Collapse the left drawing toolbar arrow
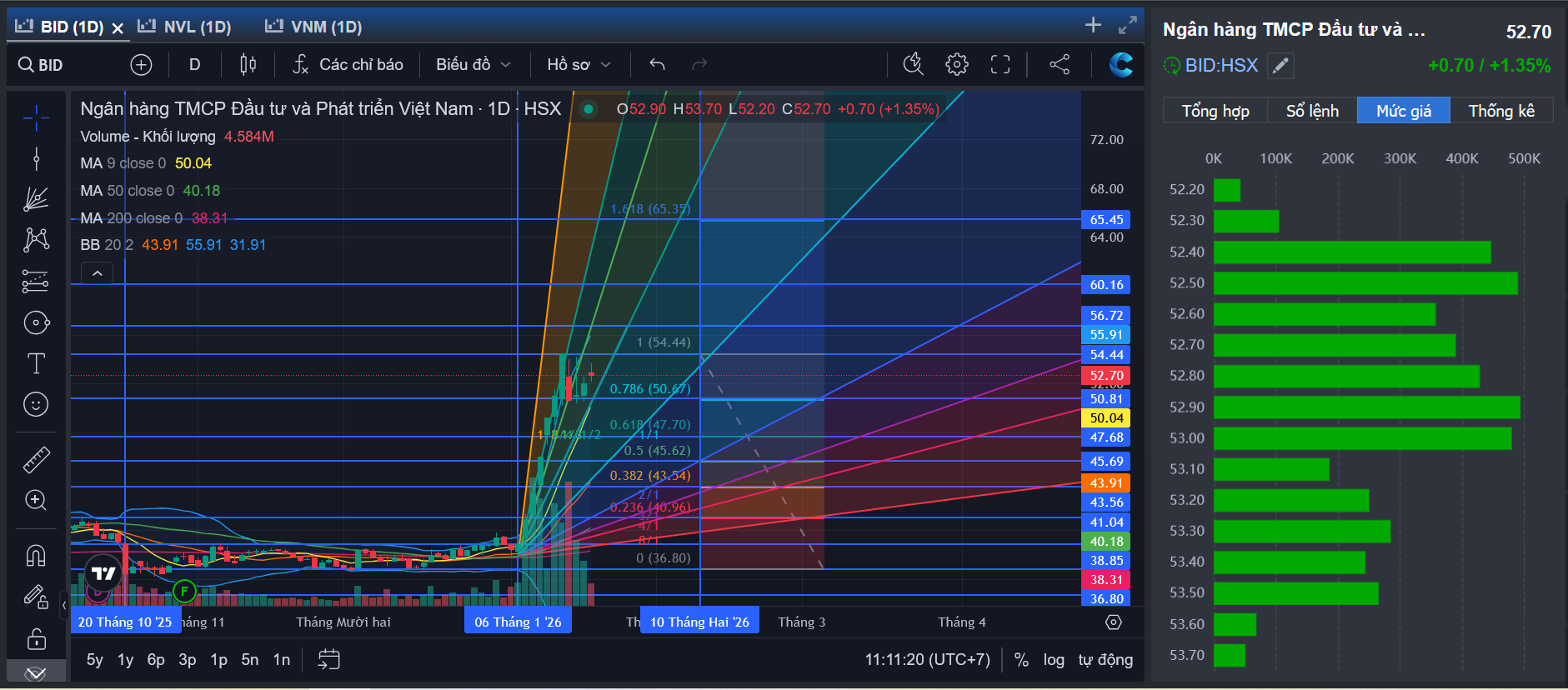This screenshot has width=1568, height=690. point(64,605)
